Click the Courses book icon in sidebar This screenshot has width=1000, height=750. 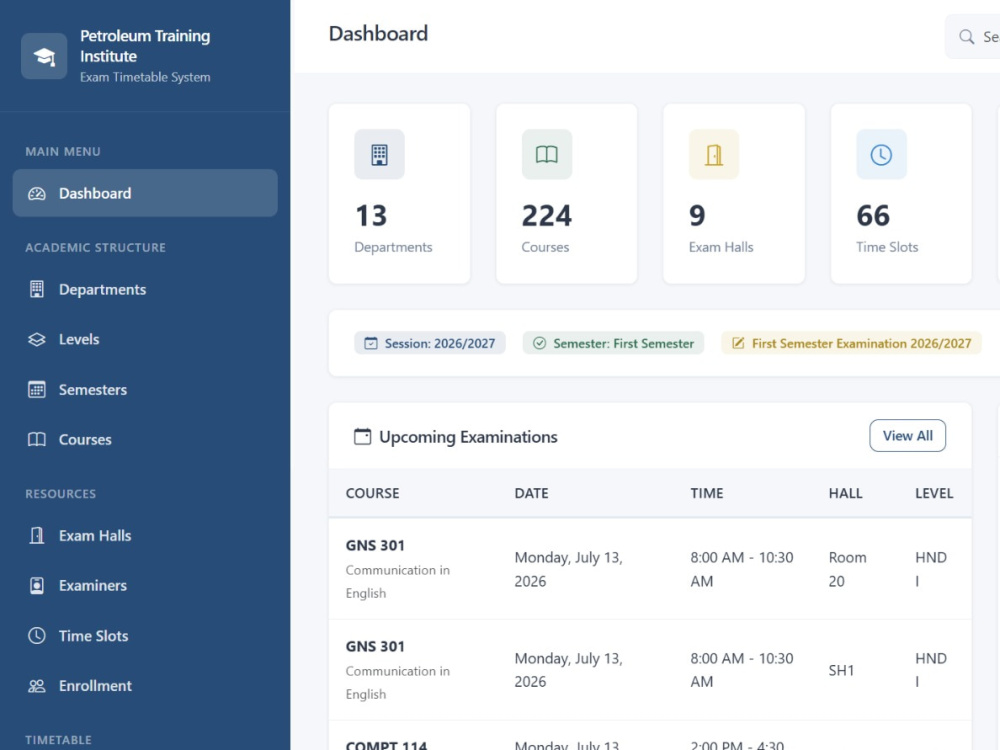(x=37, y=439)
